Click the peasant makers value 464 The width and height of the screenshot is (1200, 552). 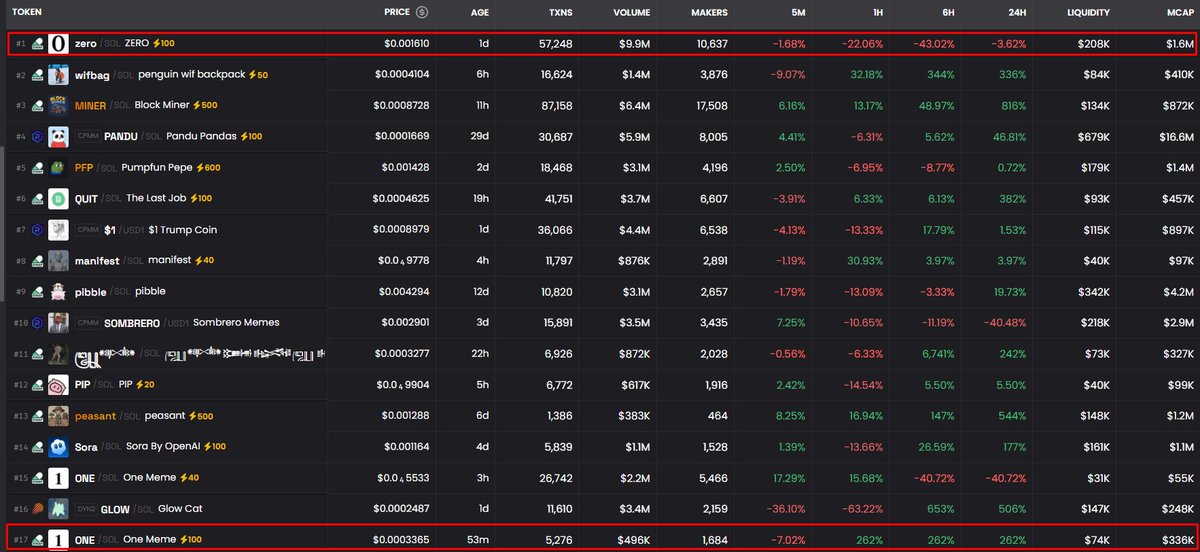[x=718, y=416]
